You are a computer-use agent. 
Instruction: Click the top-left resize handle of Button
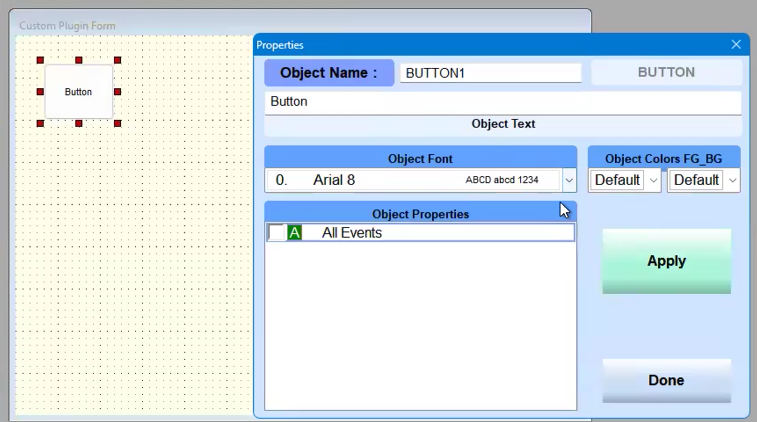point(41,60)
